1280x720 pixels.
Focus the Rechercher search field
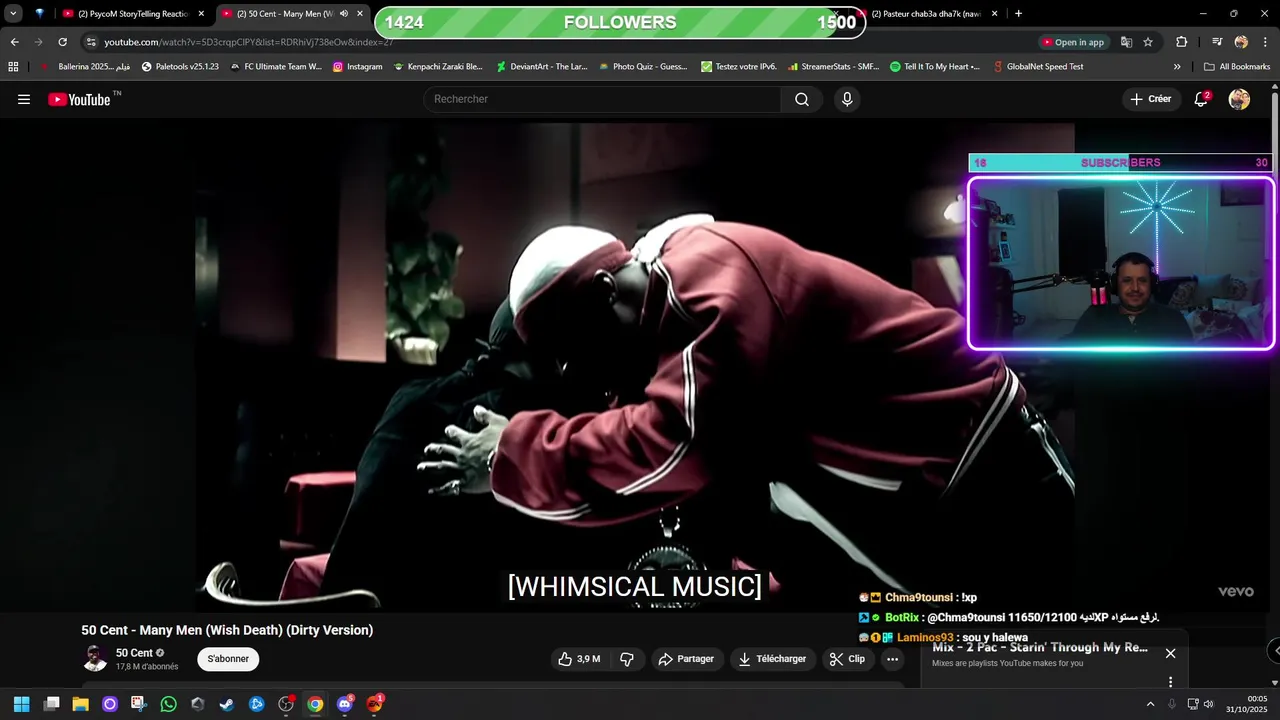click(603, 99)
